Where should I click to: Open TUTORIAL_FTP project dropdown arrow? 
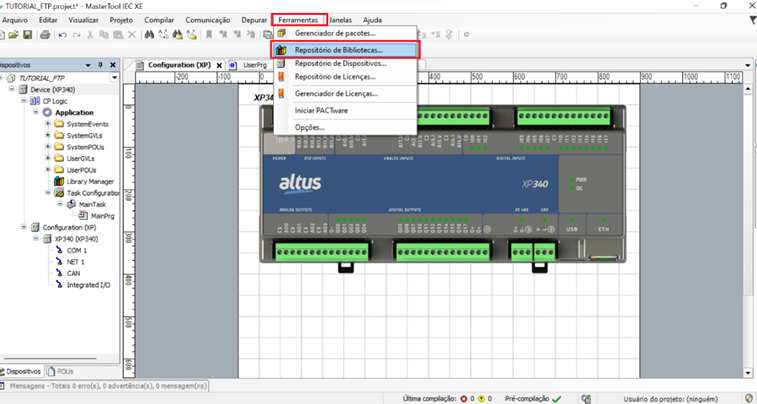pyautogui.click(x=114, y=77)
